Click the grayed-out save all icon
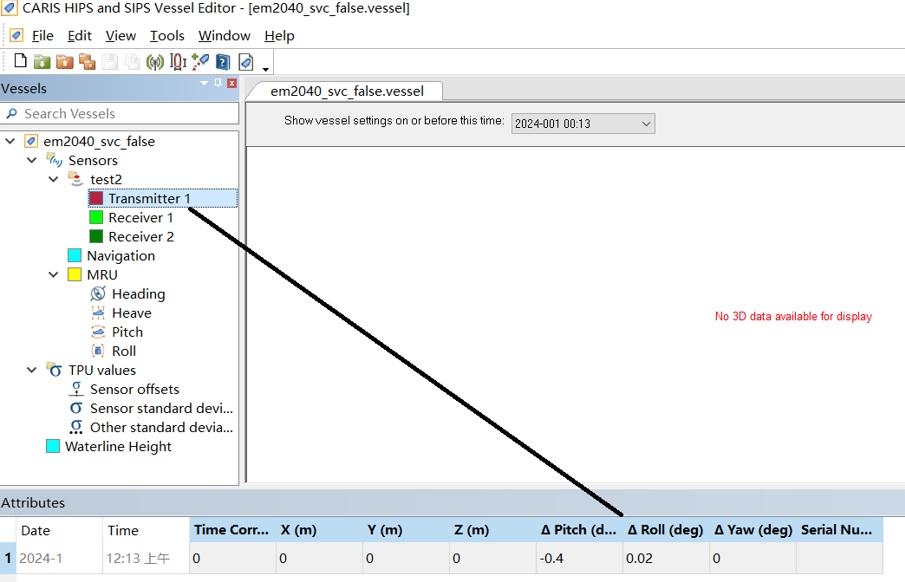The image size is (905, 582). [x=132, y=61]
